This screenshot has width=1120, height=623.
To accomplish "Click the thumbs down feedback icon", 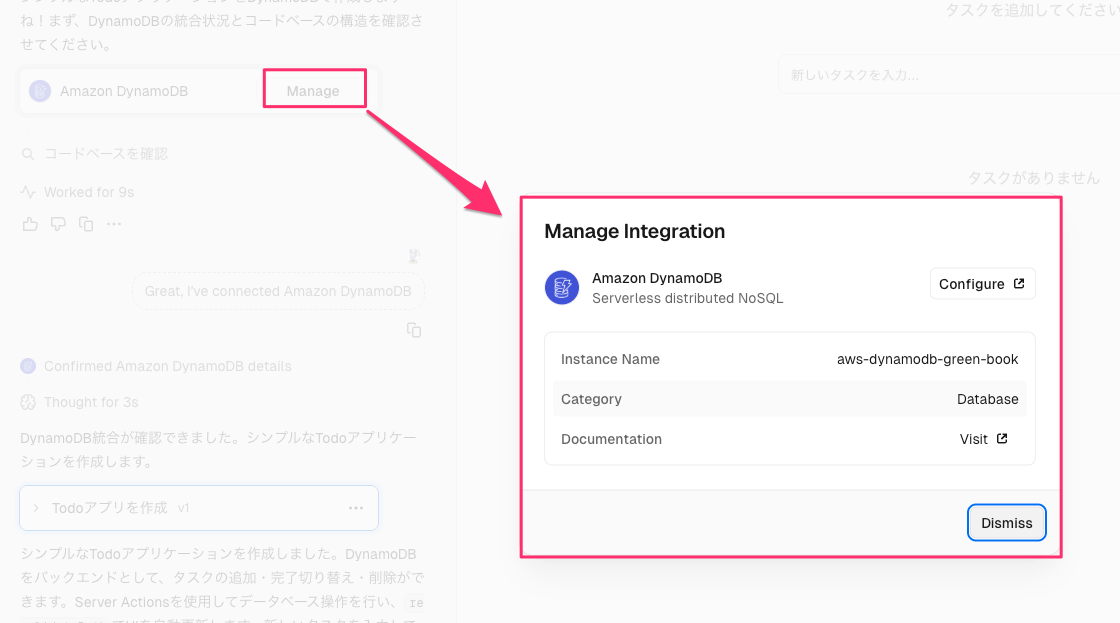I will pos(58,224).
